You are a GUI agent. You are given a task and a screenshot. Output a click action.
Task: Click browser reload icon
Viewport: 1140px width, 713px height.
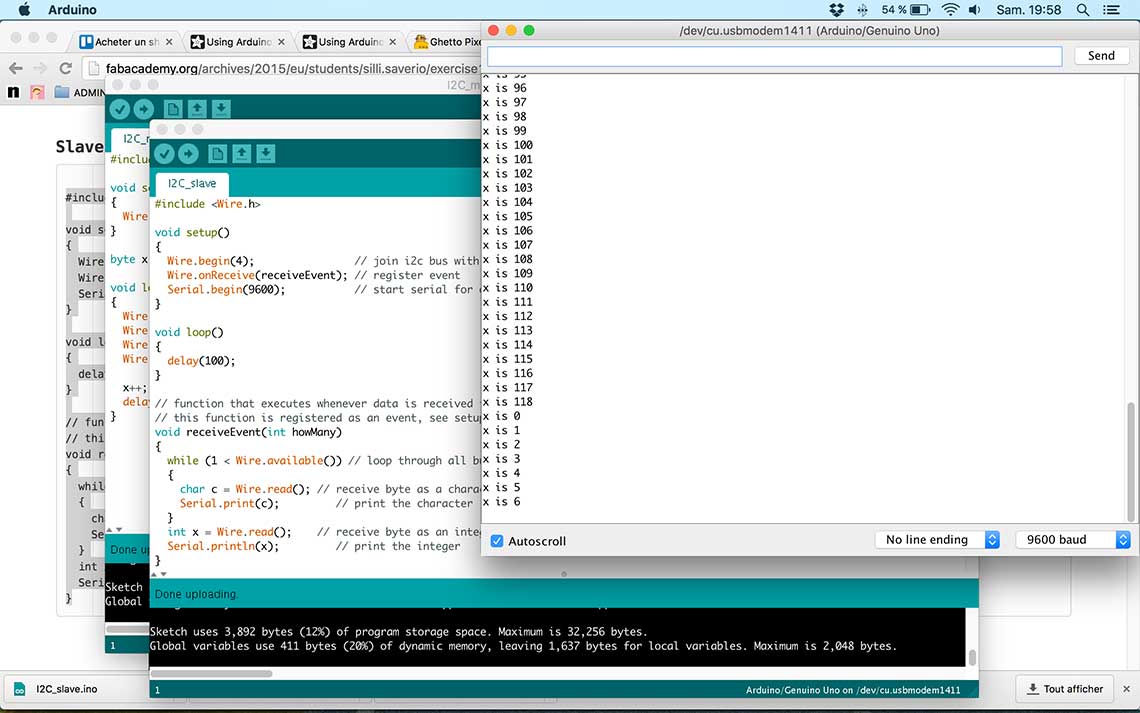click(x=65, y=68)
